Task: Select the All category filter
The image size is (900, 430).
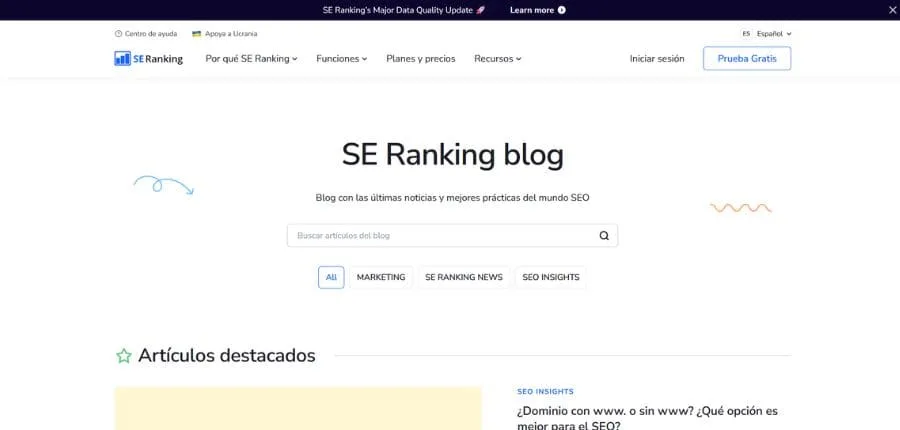Action: pyautogui.click(x=331, y=277)
